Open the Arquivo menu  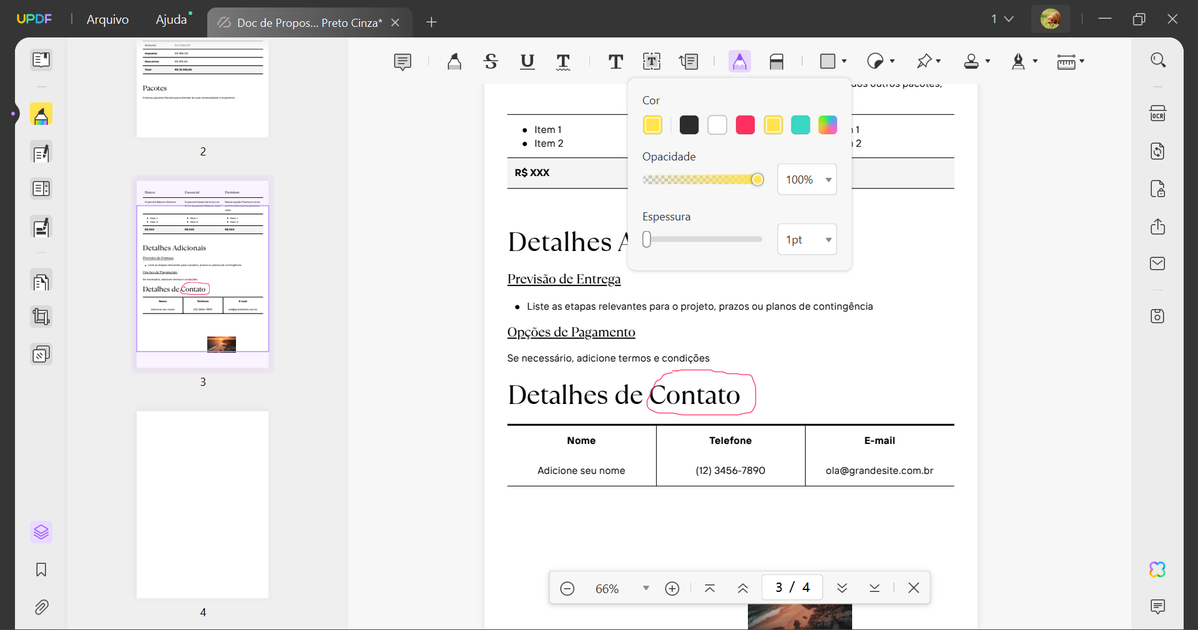click(107, 18)
